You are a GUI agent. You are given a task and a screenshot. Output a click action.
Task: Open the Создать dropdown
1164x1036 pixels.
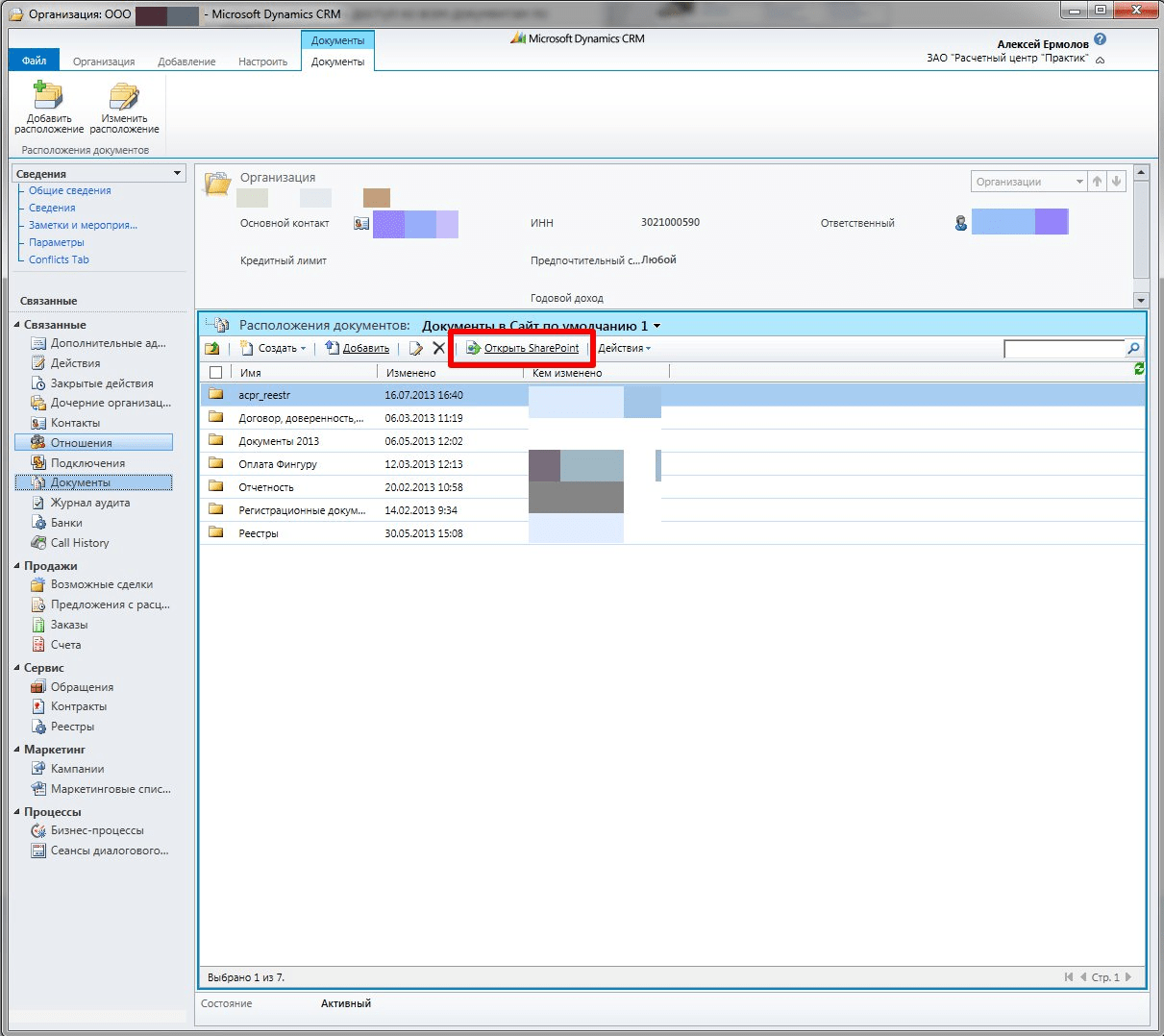tap(275, 348)
